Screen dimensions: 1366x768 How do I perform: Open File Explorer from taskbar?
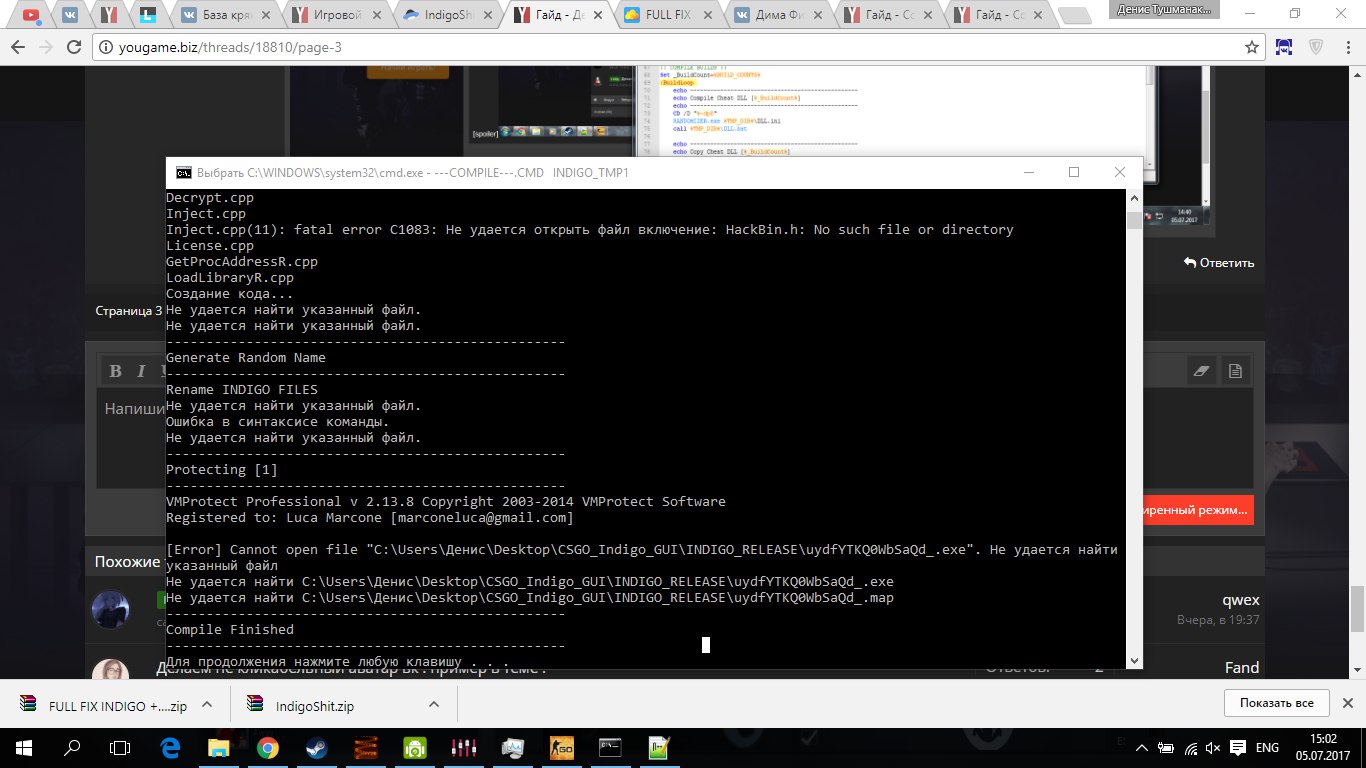coord(218,747)
